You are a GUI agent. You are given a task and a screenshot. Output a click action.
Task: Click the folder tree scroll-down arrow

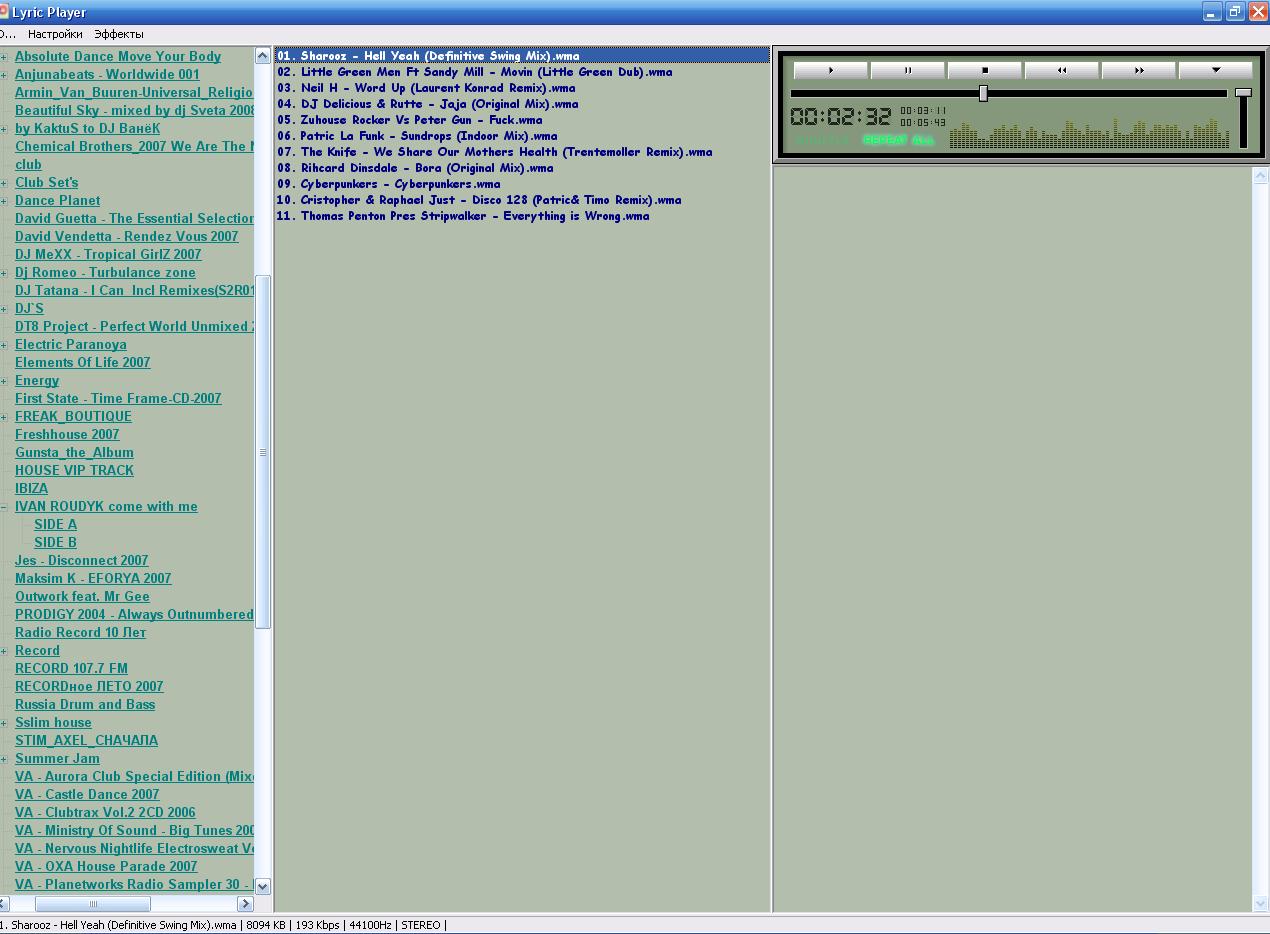point(262,886)
